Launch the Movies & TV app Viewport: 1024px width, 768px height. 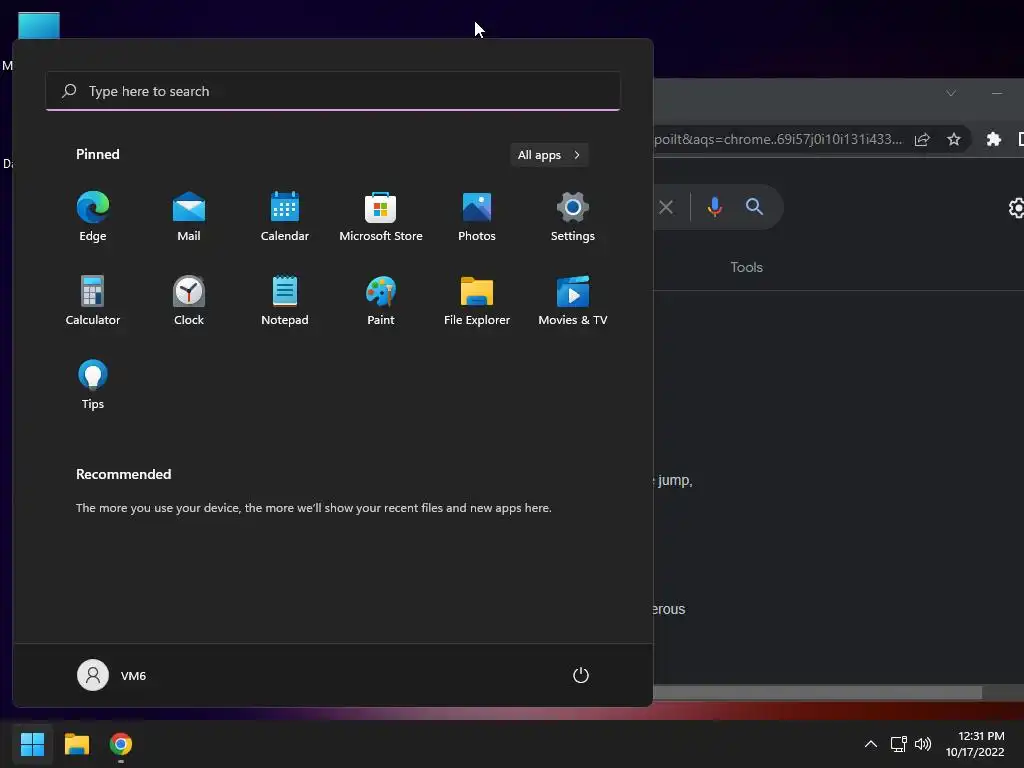(573, 300)
